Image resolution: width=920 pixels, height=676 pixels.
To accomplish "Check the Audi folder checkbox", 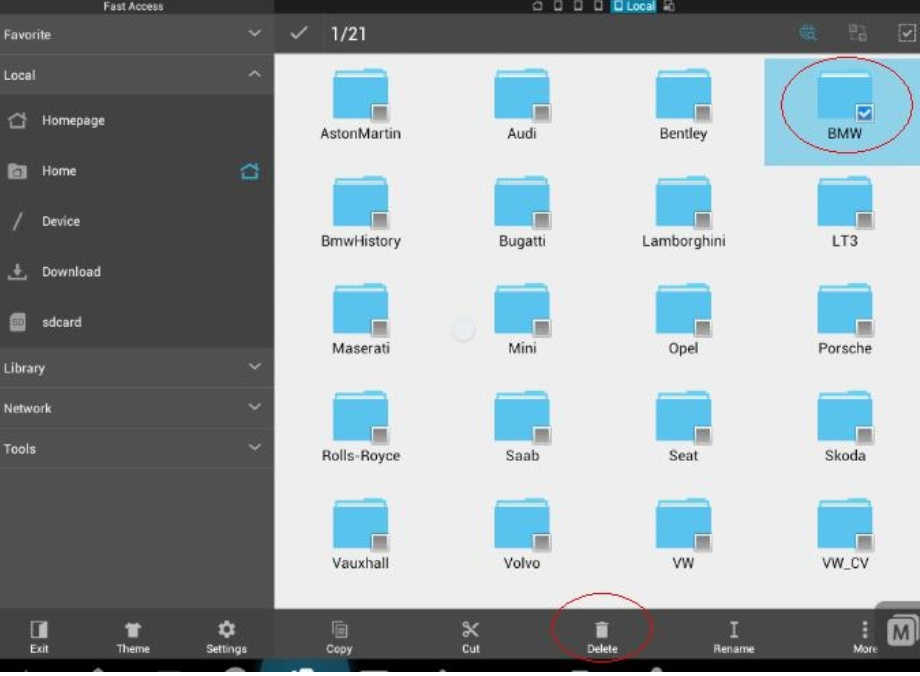I will click(542, 113).
